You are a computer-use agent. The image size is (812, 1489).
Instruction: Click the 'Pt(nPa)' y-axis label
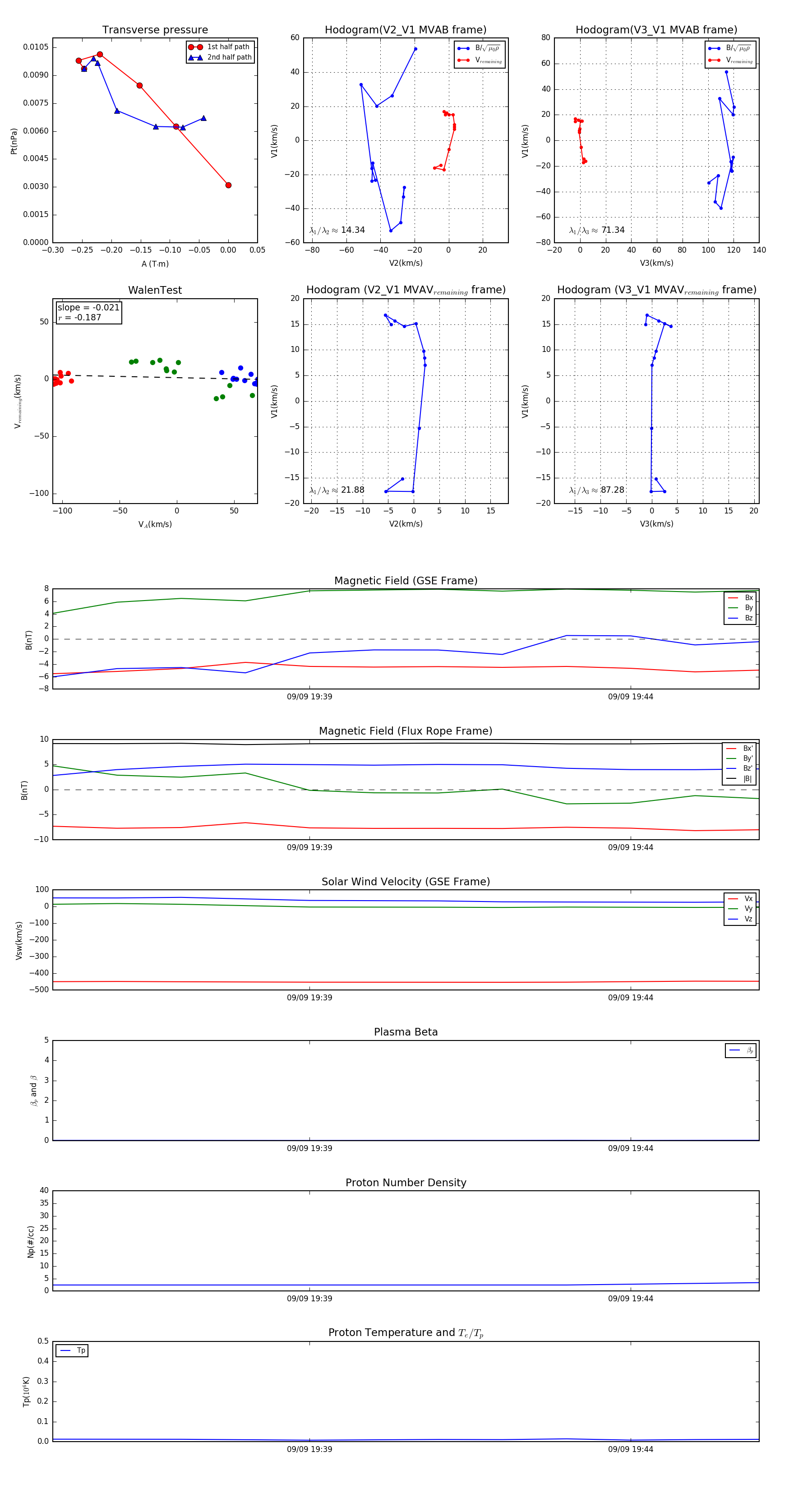click(14, 140)
